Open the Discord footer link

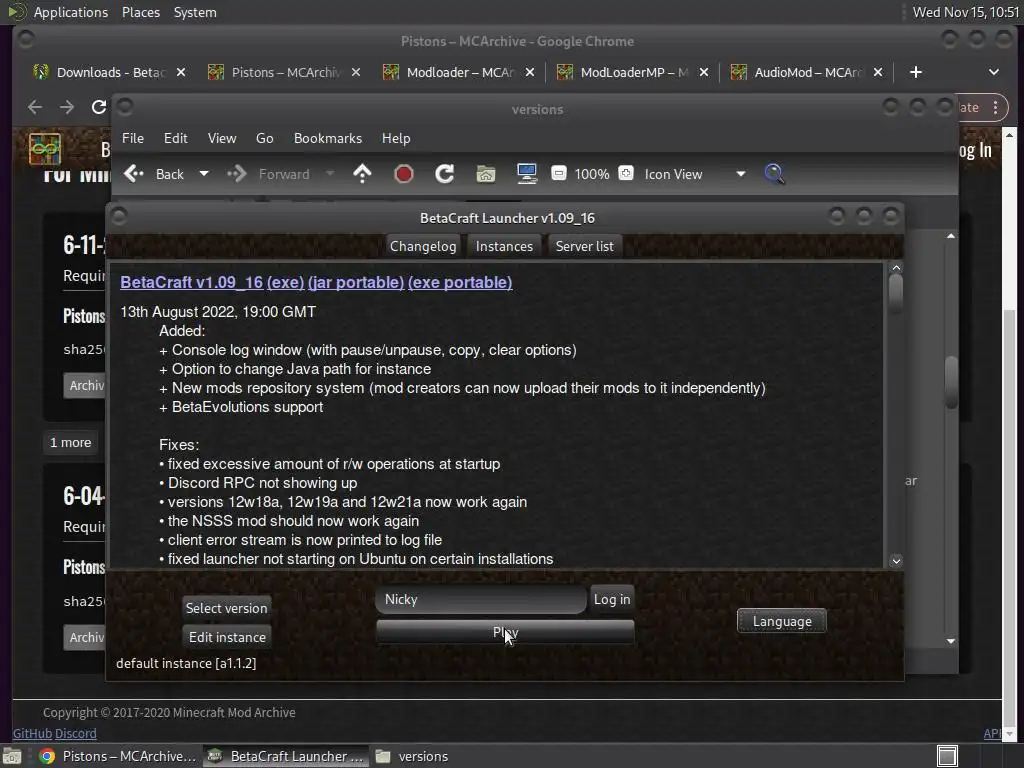tap(76, 733)
